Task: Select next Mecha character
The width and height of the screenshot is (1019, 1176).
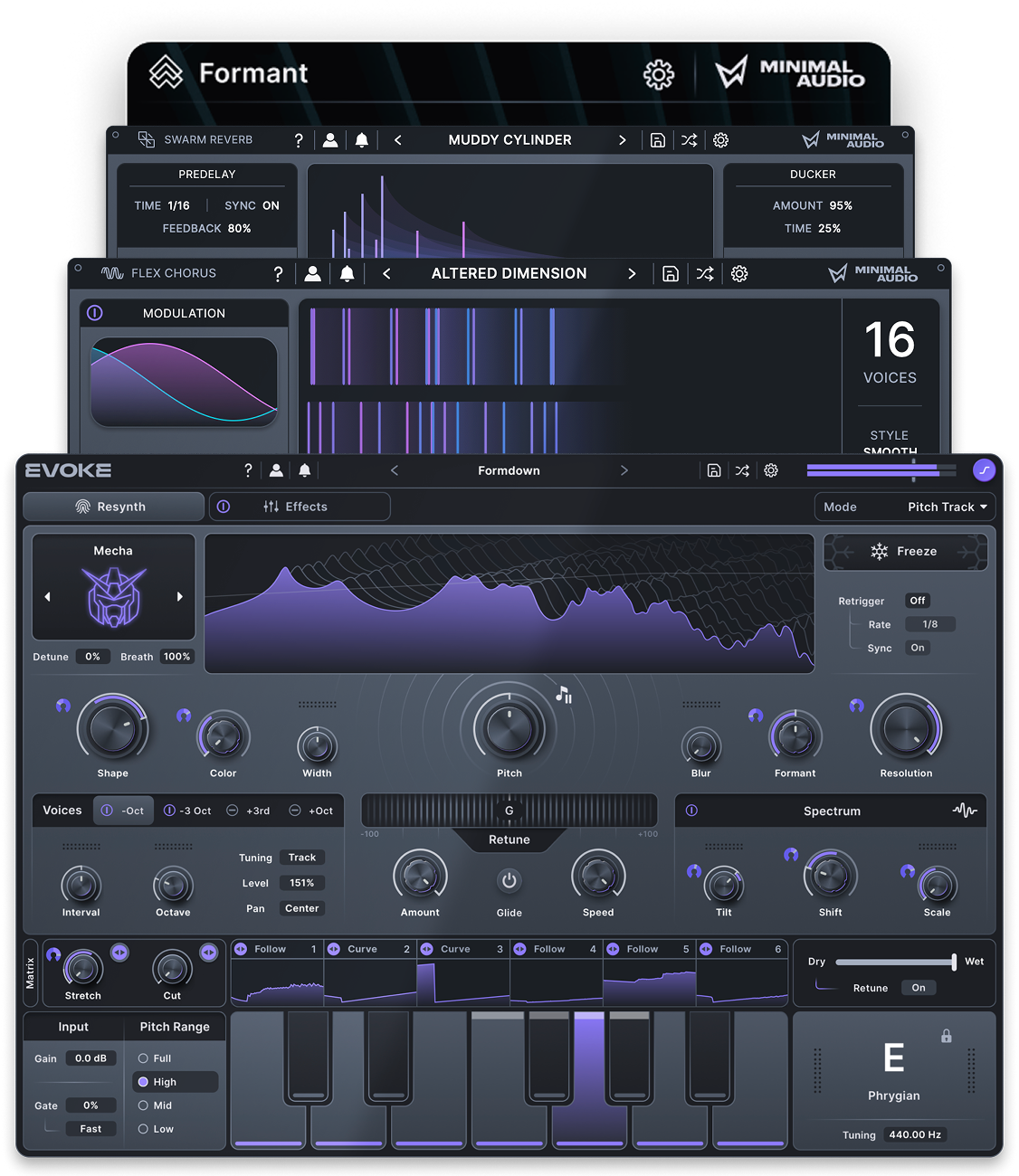Action: (x=179, y=596)
